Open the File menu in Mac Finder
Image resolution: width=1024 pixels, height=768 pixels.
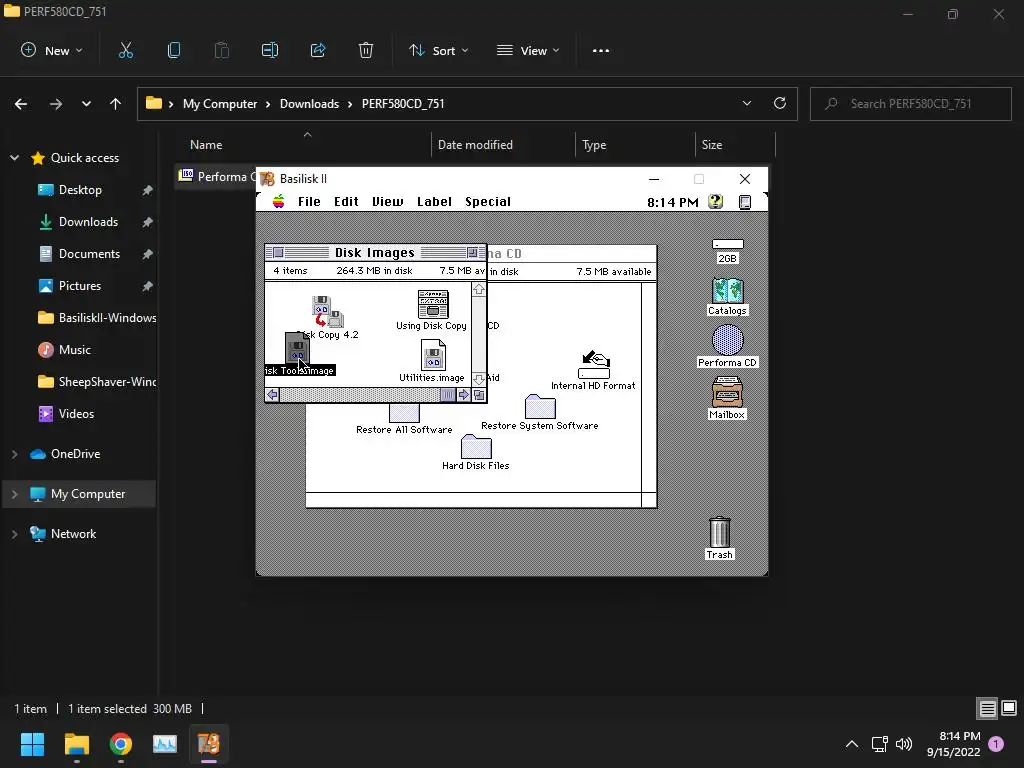pyautogui.click(x=309, y=202)
